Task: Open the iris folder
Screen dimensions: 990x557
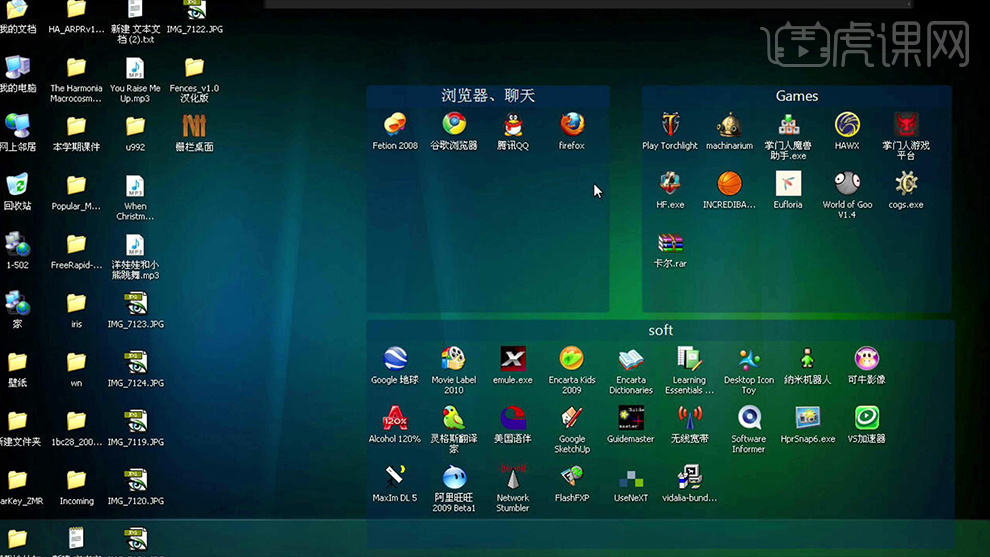Action: [76, 303]
